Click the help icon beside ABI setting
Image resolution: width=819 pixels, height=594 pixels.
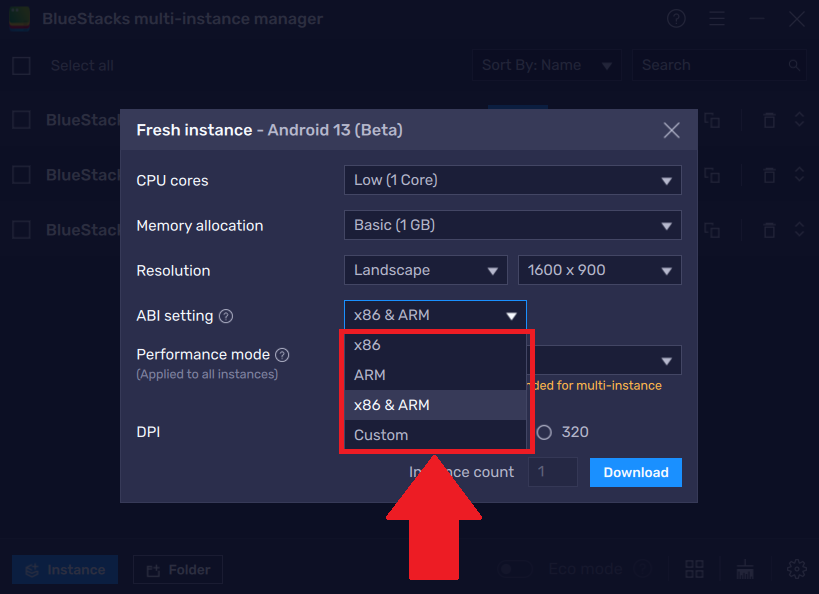point(226,316)
